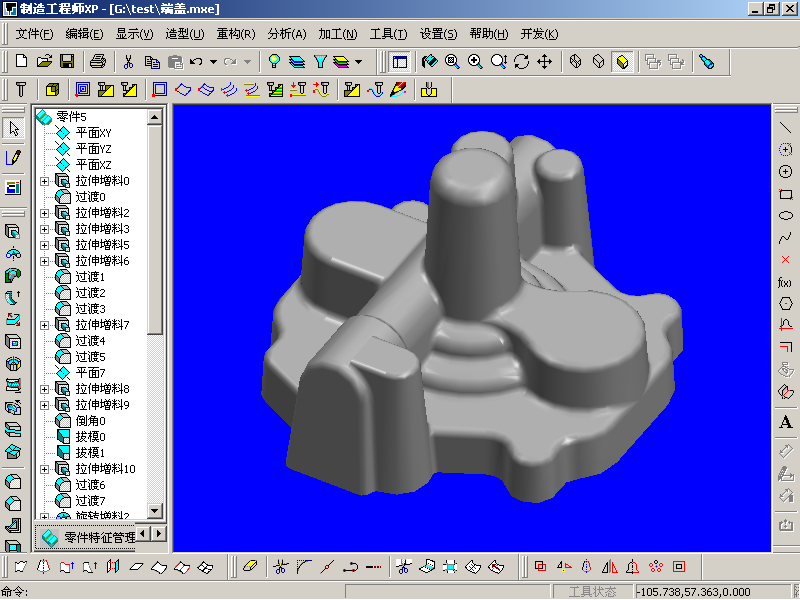The height and width of the screenshot is (600, 800).
Task: Click the feature tree scroll-down arrow
Action: [x=155, y=510]
